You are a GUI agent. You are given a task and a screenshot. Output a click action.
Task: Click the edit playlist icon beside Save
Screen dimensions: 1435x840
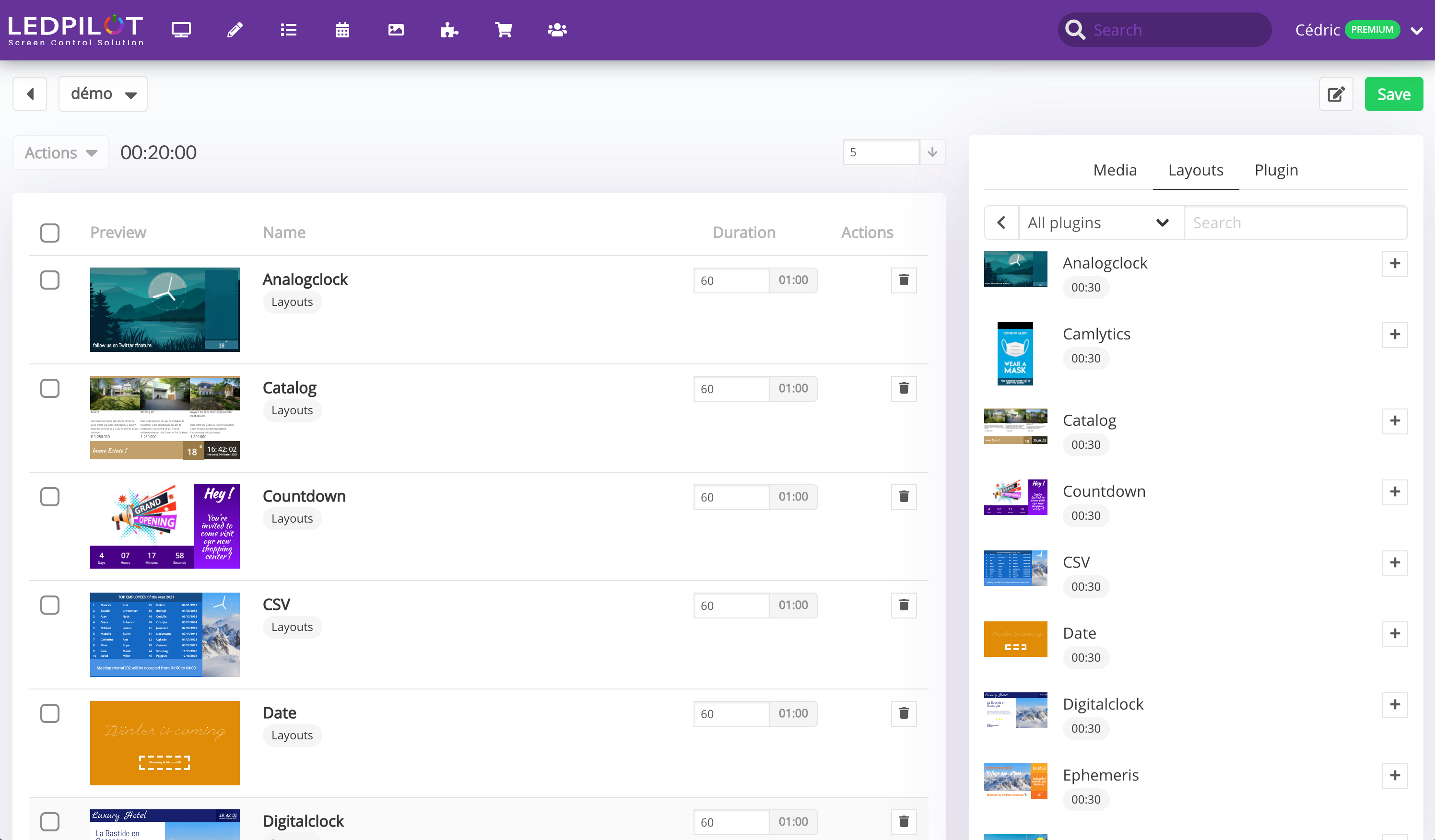pyautogui.click(x=1336, y=94)
